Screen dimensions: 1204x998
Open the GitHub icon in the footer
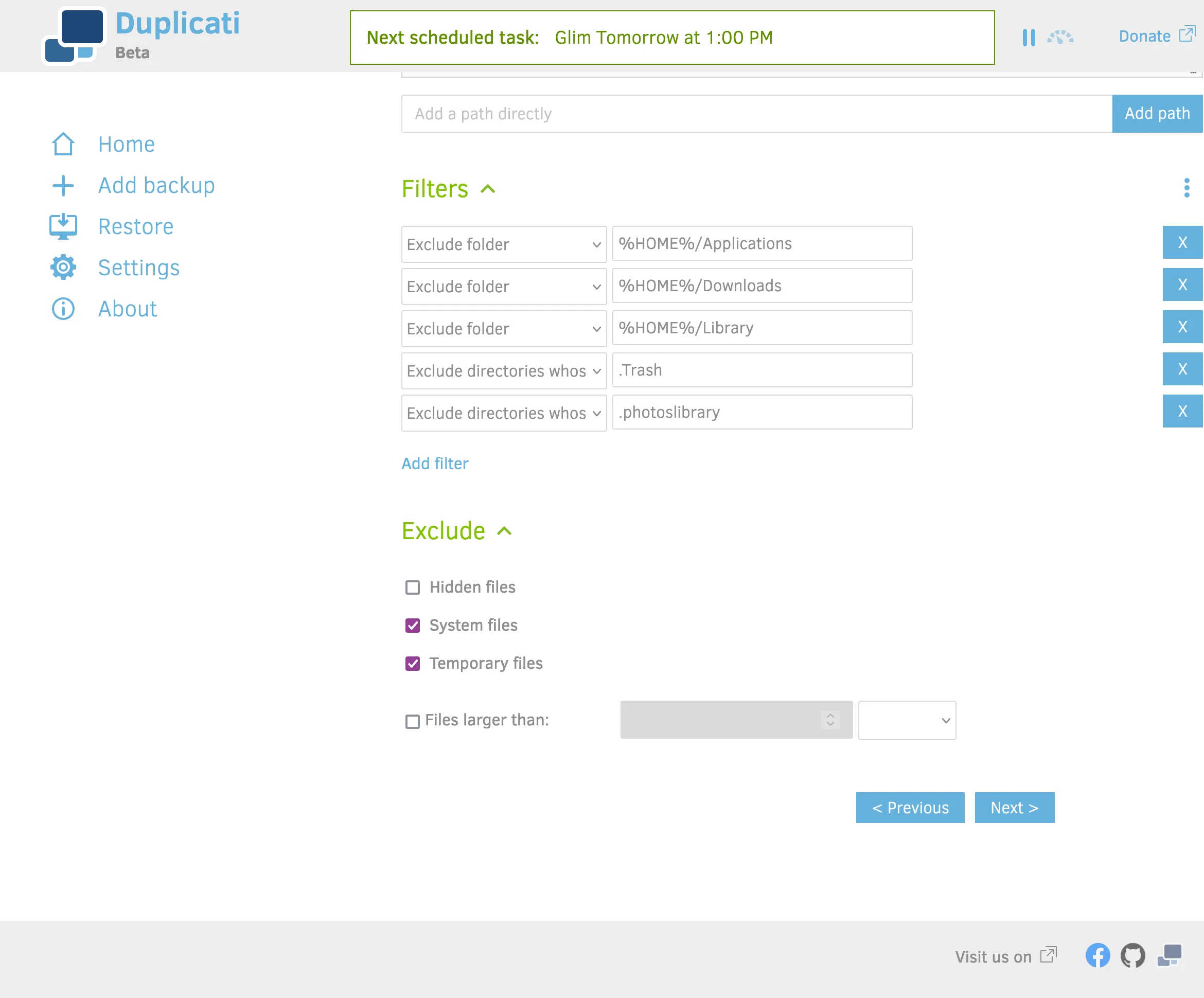coord(1132,956)
